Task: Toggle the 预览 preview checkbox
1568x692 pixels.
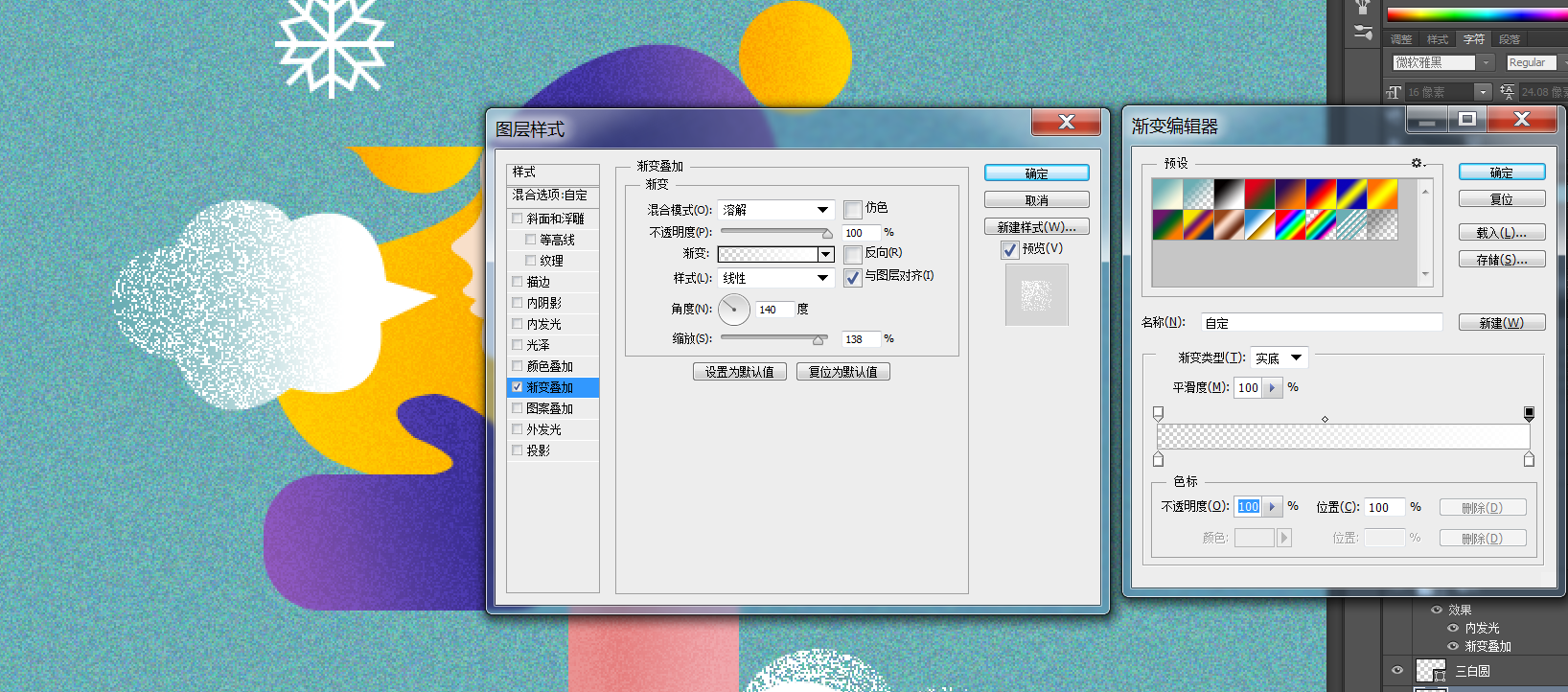Action: click(x=1009, y=249)
